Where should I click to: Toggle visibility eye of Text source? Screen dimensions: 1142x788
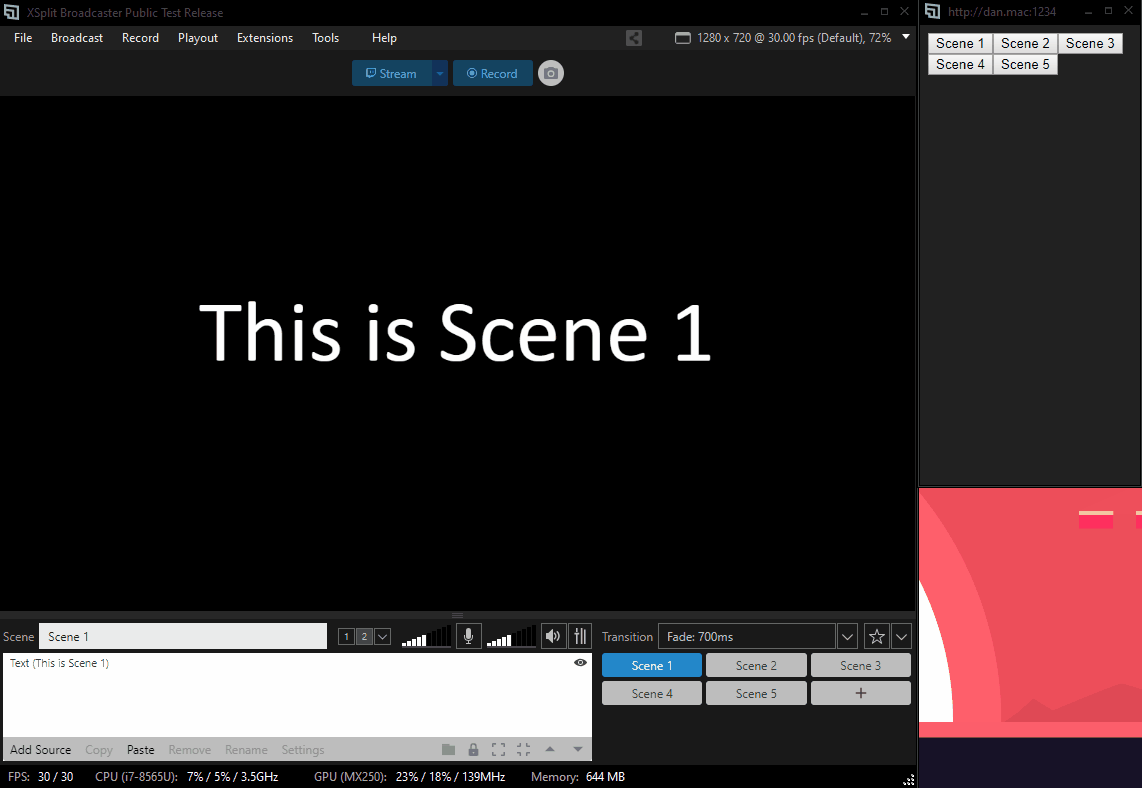point(580,663)
